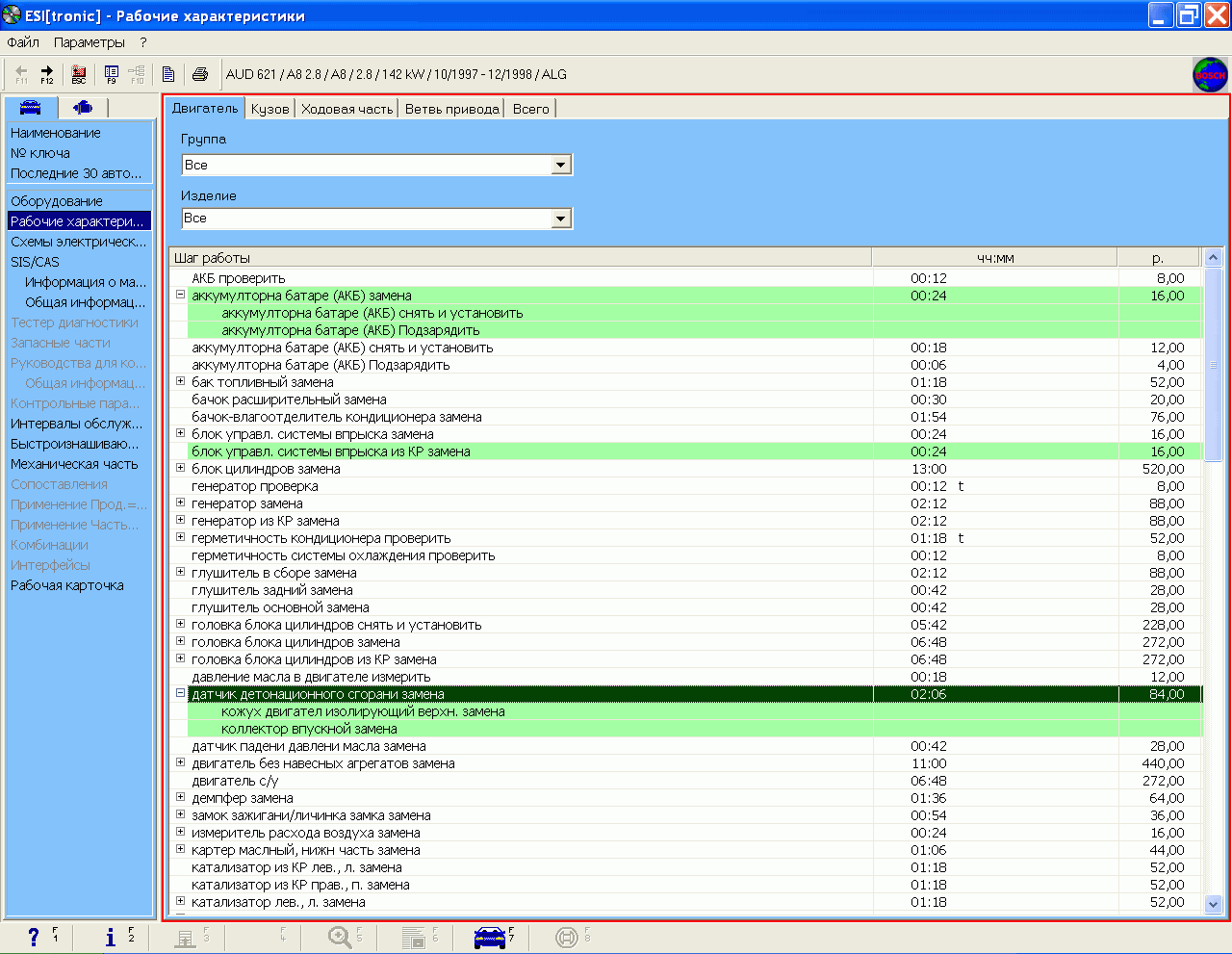The image size is (1232, 954).
Task: Click the F11 back arrow icon
Action: [x=21, y=74]
